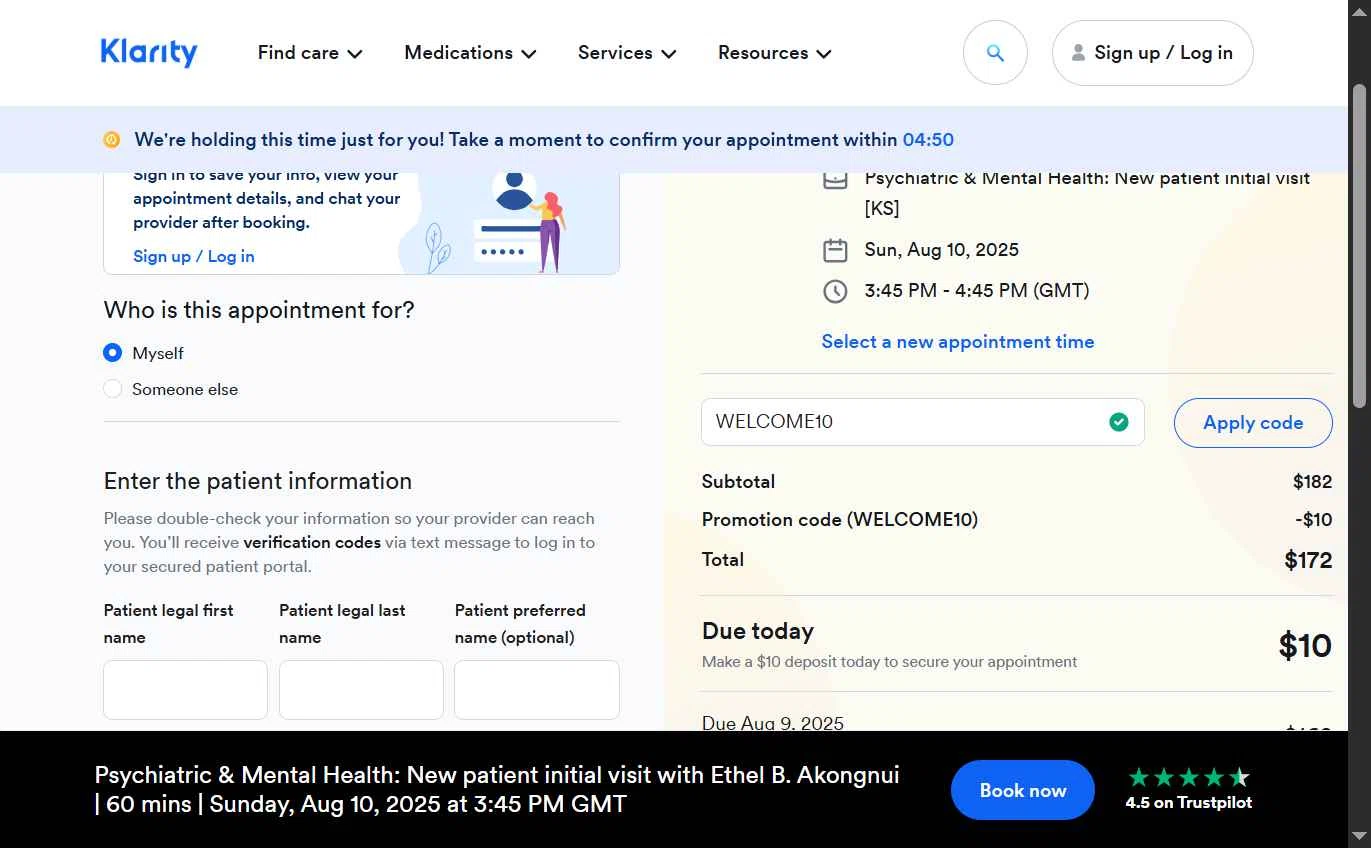Click the Apply code button
Image resolution: width=1371 pixels, height=848 pixels.
click(1253, 422)
